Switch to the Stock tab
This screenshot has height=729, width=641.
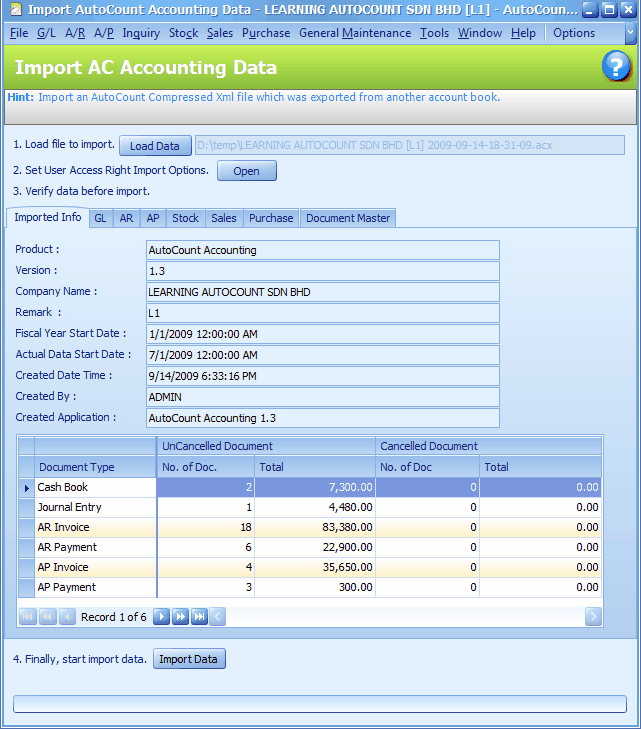pyautogui.click(x=185, y=218)
